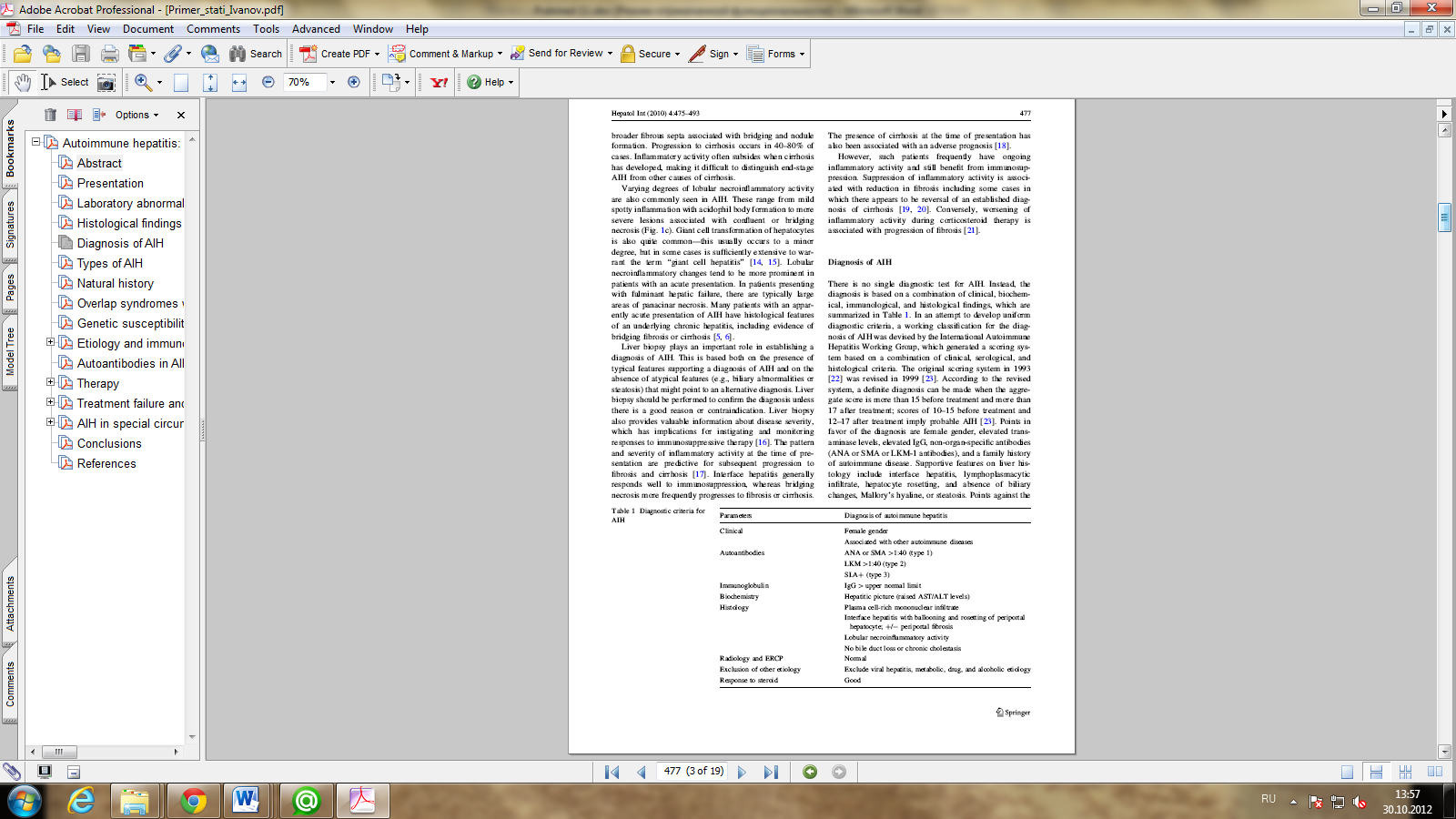1456x819 pixels.
Task: Switch to Facing page layout
Action: [x=1435, y=772]
